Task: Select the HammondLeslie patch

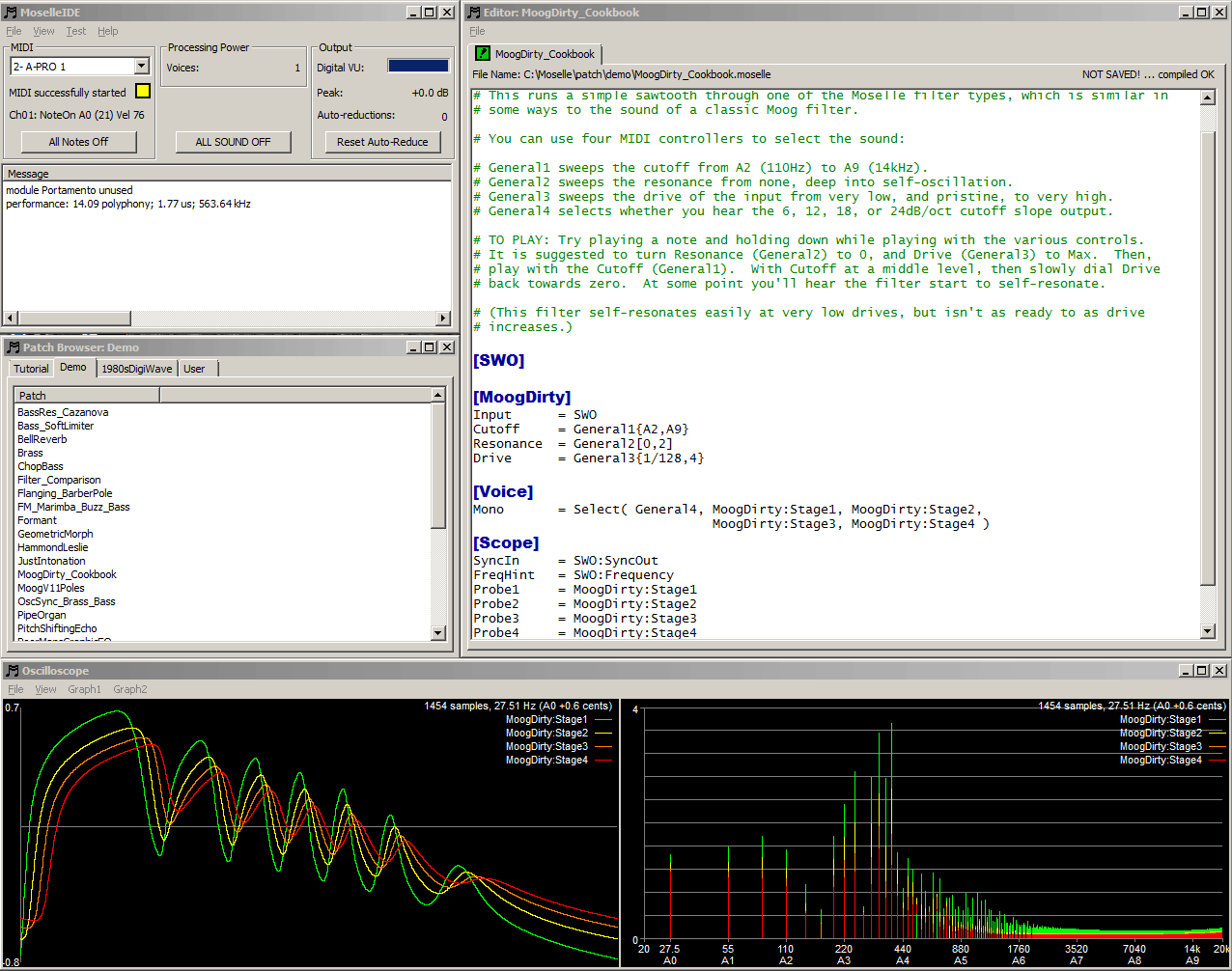Action: pos(52,547)
